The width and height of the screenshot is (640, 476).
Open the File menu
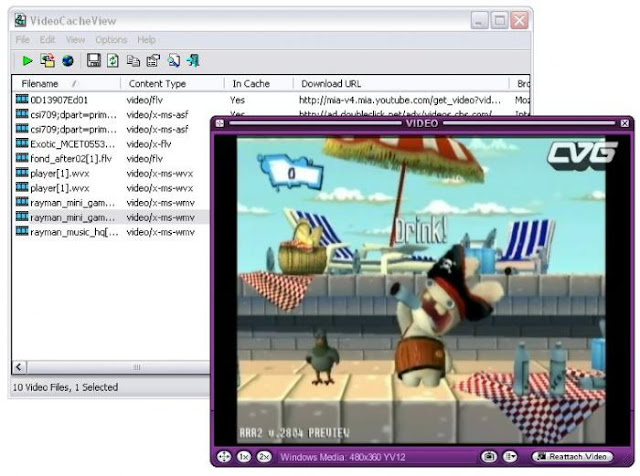click(22, 40)
